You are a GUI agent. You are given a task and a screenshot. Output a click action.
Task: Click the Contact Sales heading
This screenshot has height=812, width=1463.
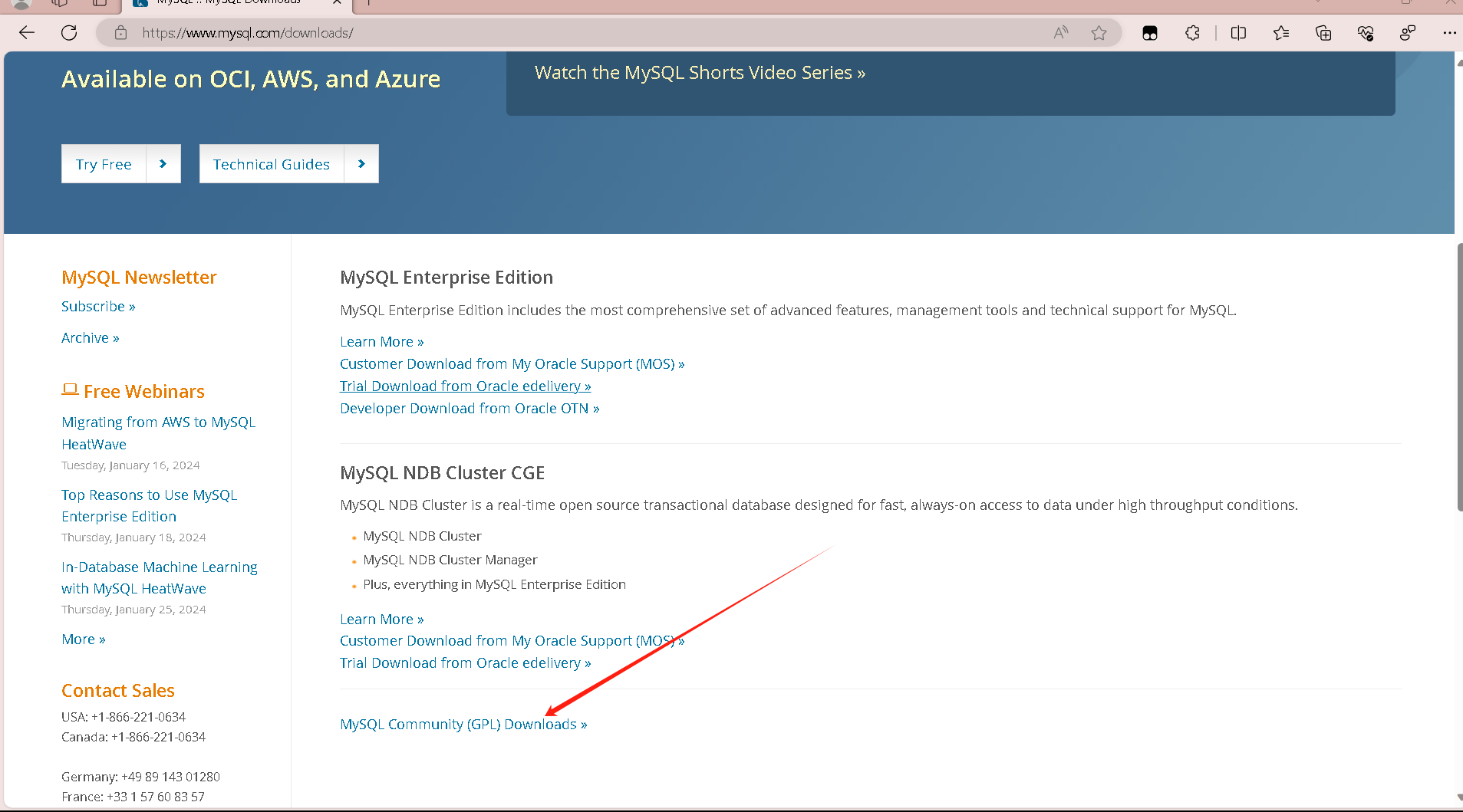[118, 690]
